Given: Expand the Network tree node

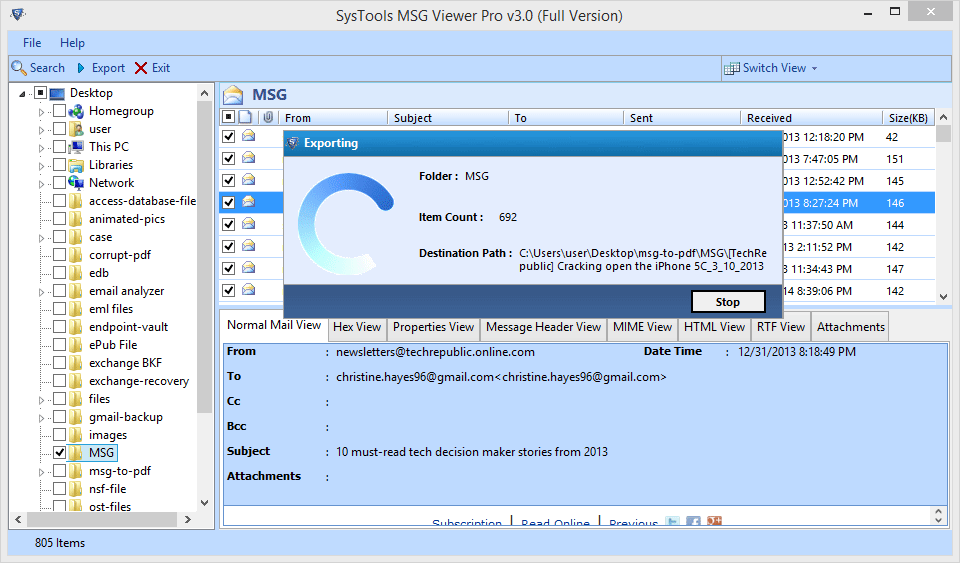Looking at the screenshot, I should [42, 184].
